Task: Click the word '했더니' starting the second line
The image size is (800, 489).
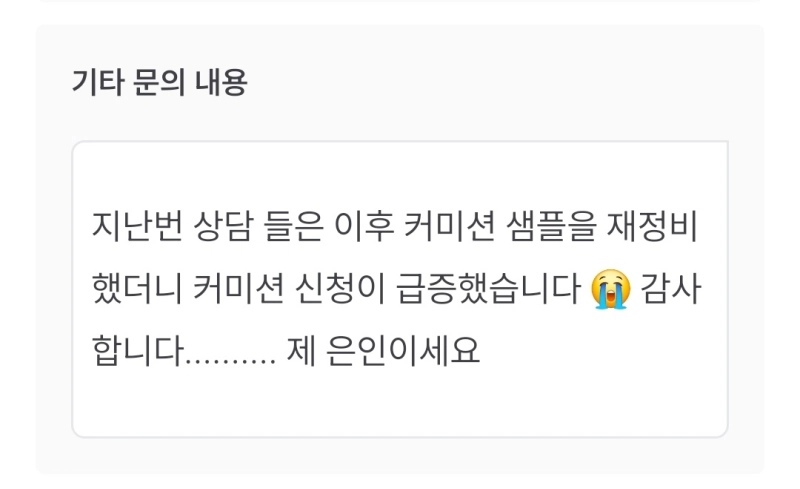Action: [137, 289]
